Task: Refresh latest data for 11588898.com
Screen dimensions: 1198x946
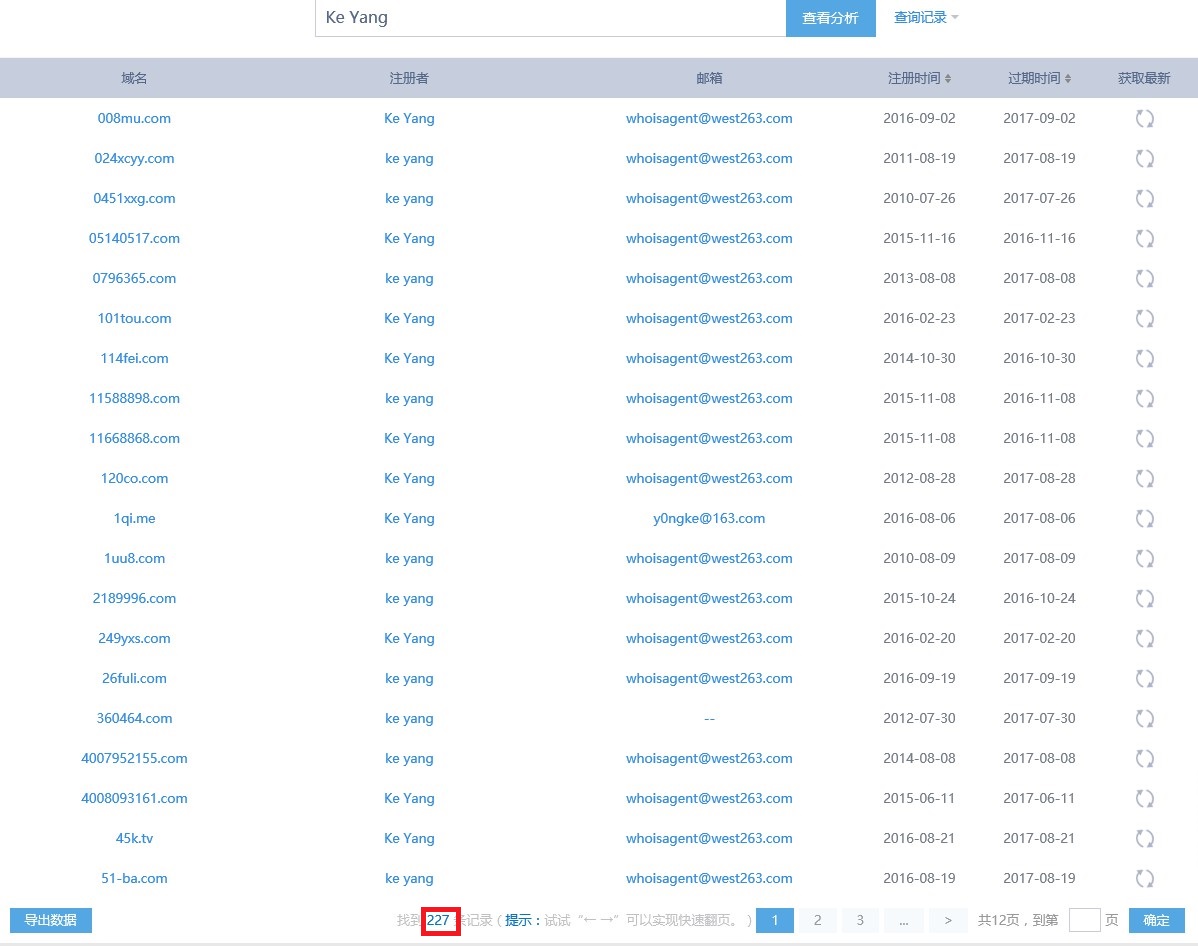Action: pyautogui.click(x=1144, y=398)
